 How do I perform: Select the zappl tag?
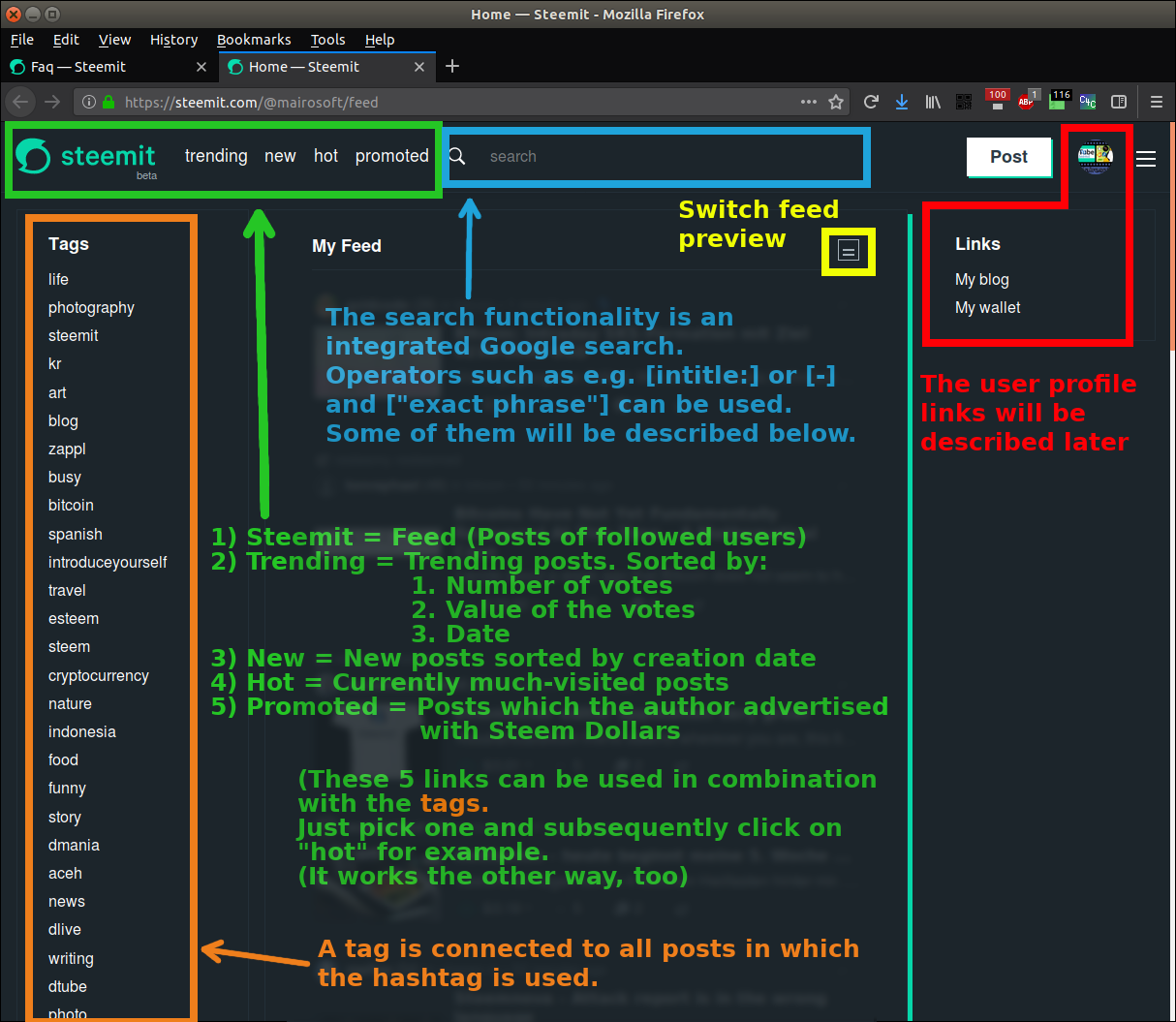[67, 449]
